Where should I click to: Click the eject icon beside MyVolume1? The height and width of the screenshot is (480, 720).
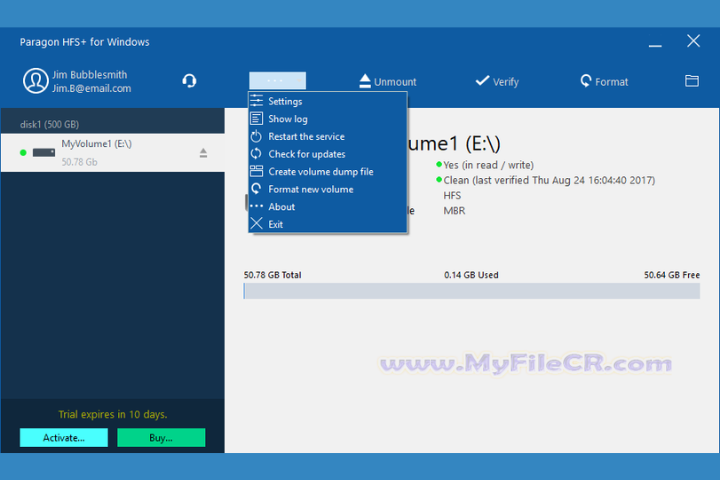click(203, 153)
